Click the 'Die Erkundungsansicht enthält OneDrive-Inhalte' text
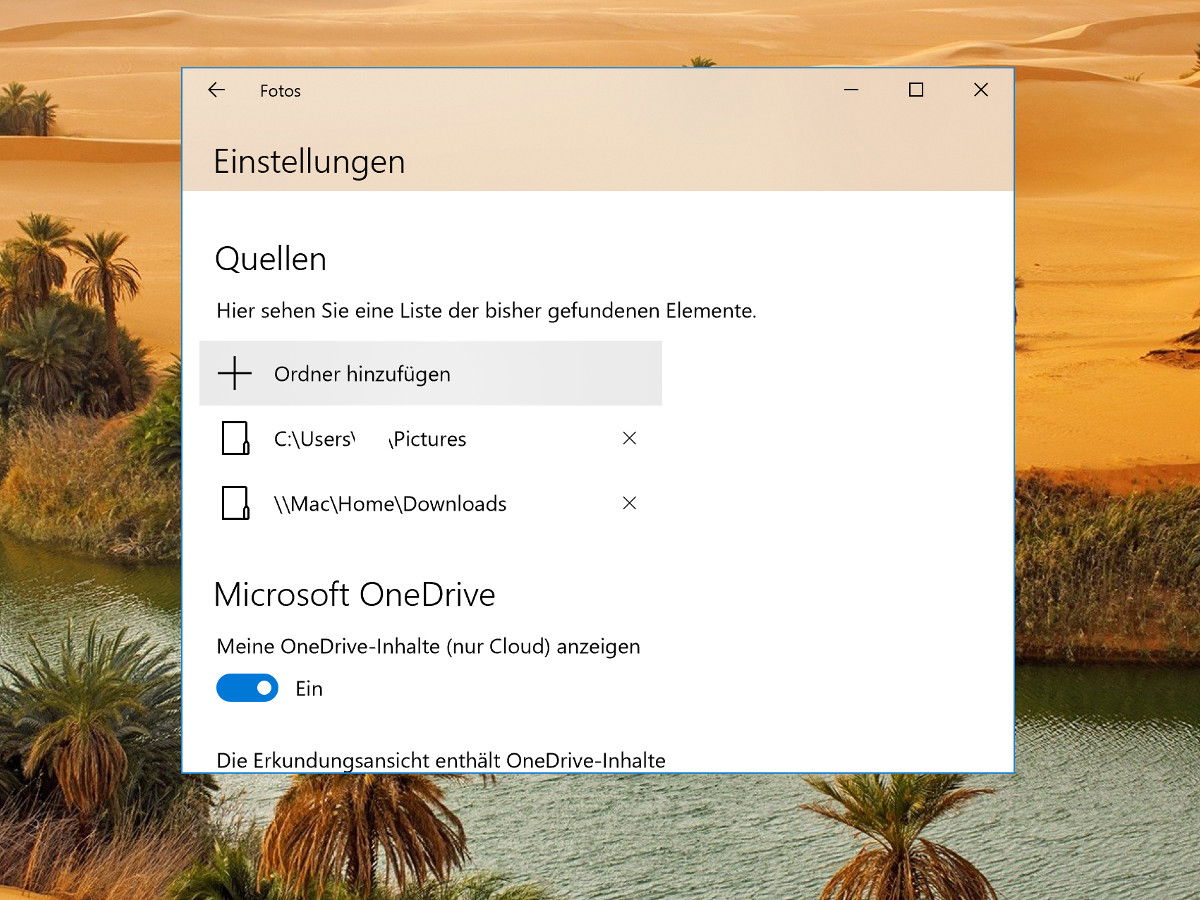Screen dimensions: 1200x900 (x=441, y=761)
